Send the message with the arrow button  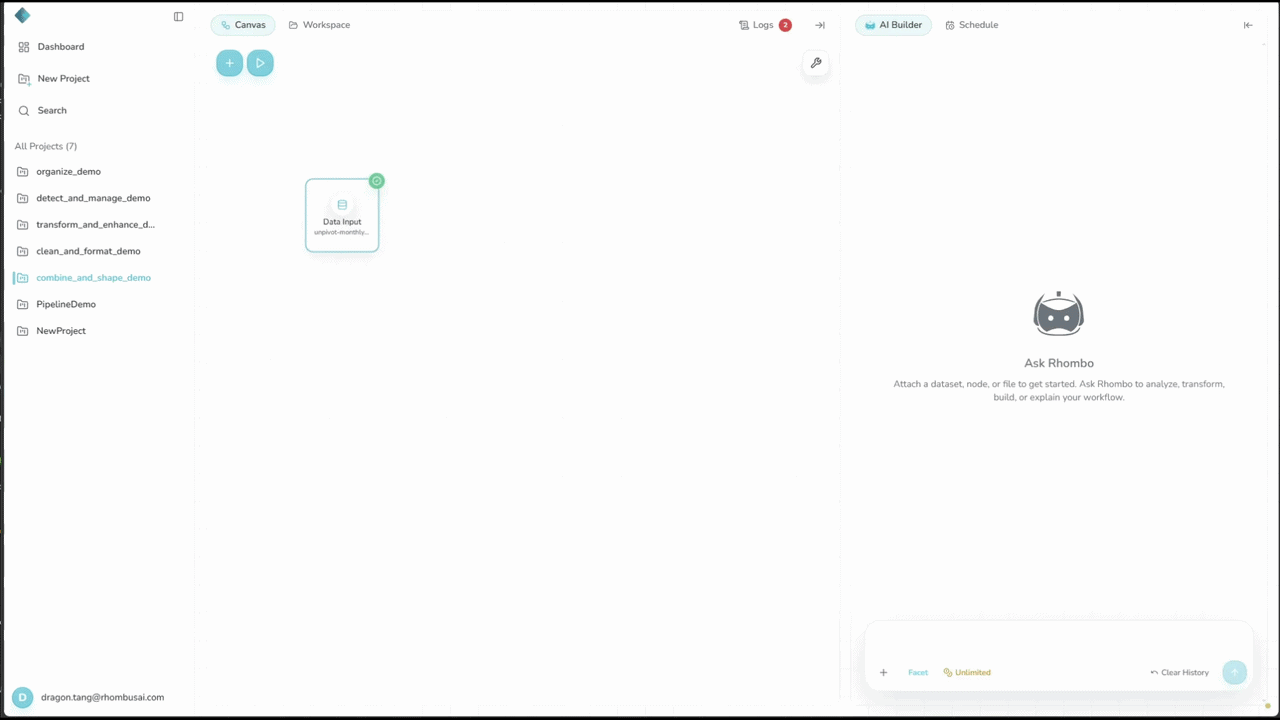[1234, 673]
